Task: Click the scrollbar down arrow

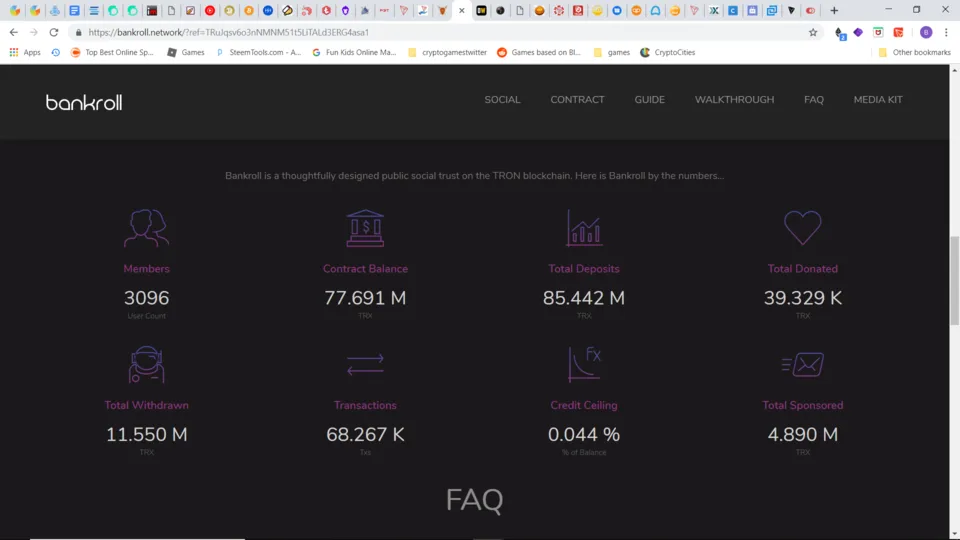Action: pyautogui.click(x=954, y=534)
